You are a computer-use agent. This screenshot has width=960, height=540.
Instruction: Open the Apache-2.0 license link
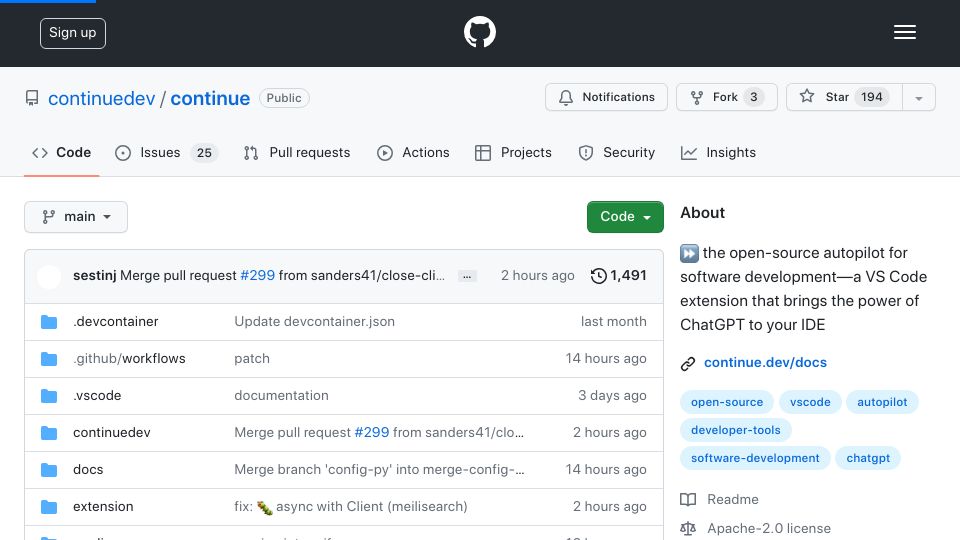769,528
